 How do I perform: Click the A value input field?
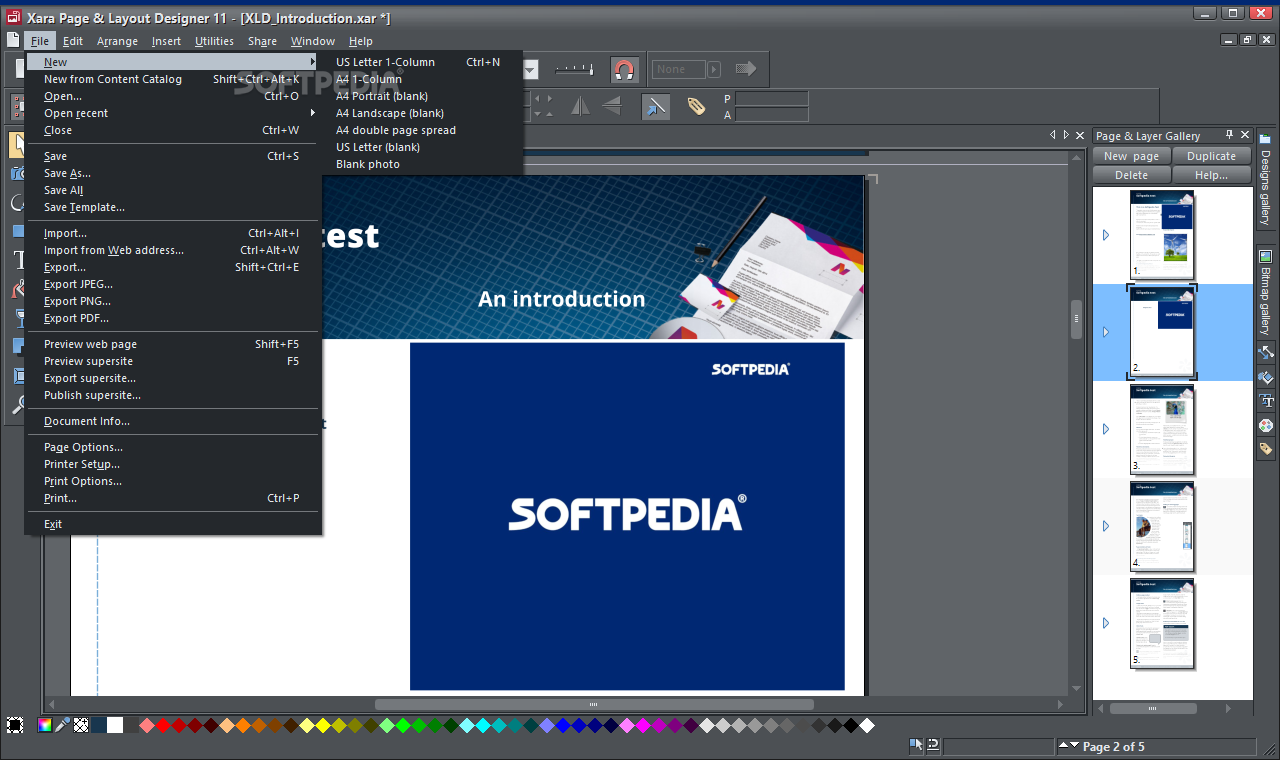click(771, 115)
